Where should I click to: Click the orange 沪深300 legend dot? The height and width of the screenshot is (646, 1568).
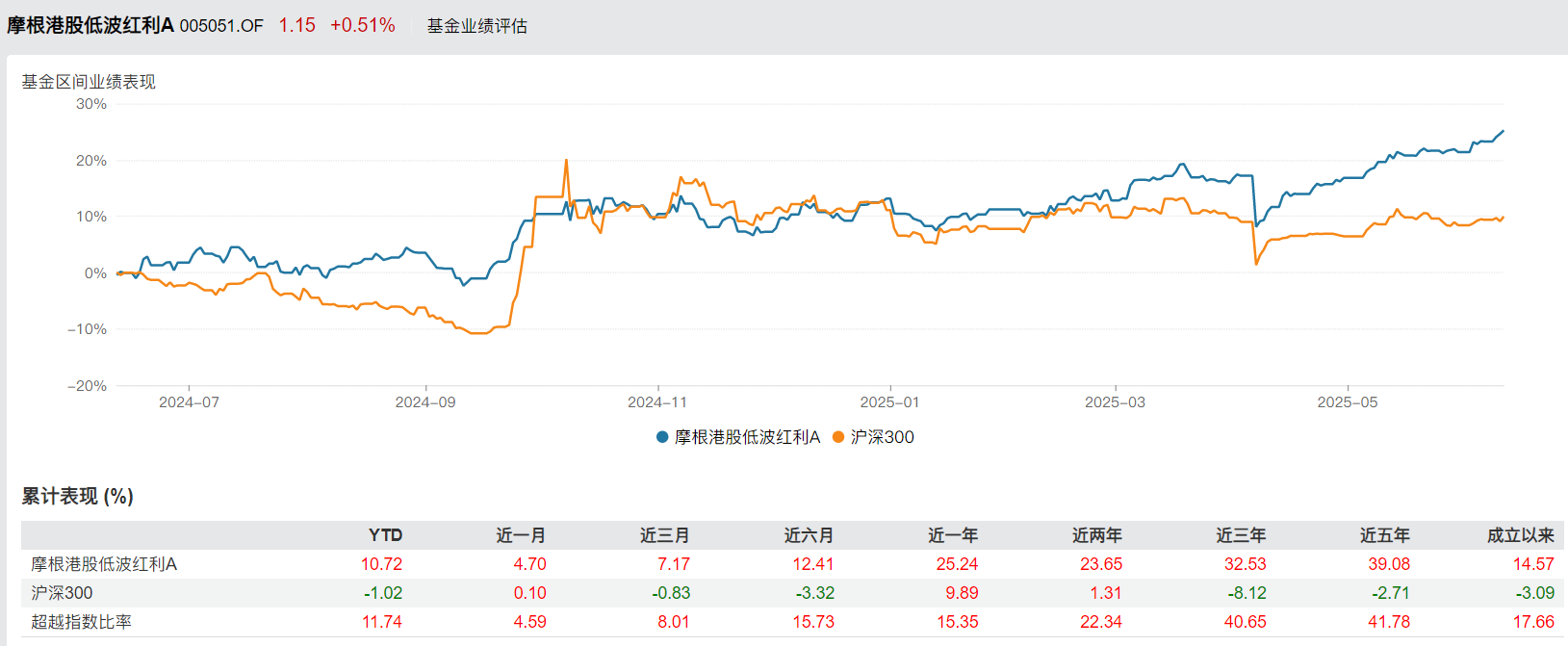coord(838,437)
